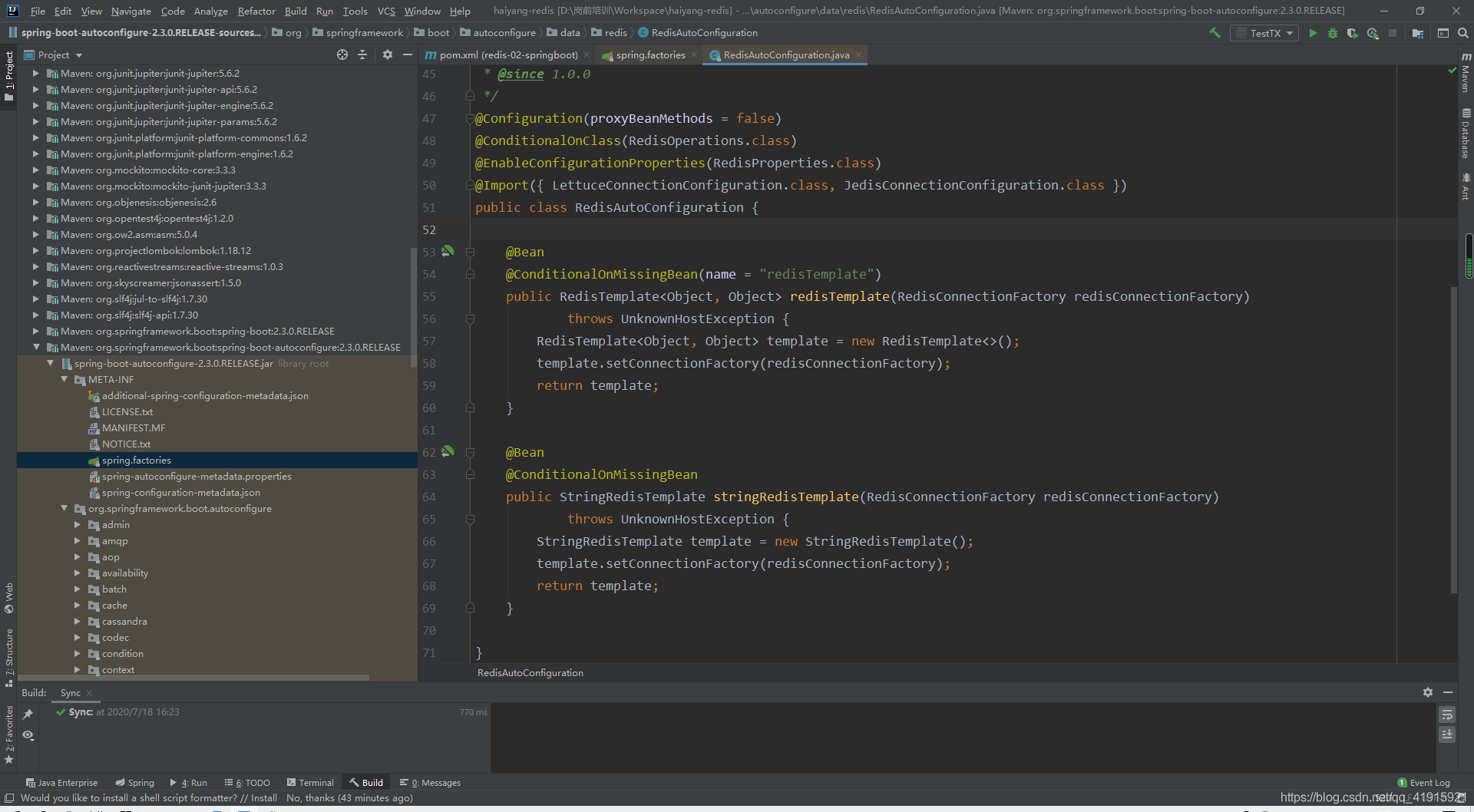This screenshot has height=812, width=1474.
Task: Open the TestTX run configuration dropdown
Action: pos(1264,33)
